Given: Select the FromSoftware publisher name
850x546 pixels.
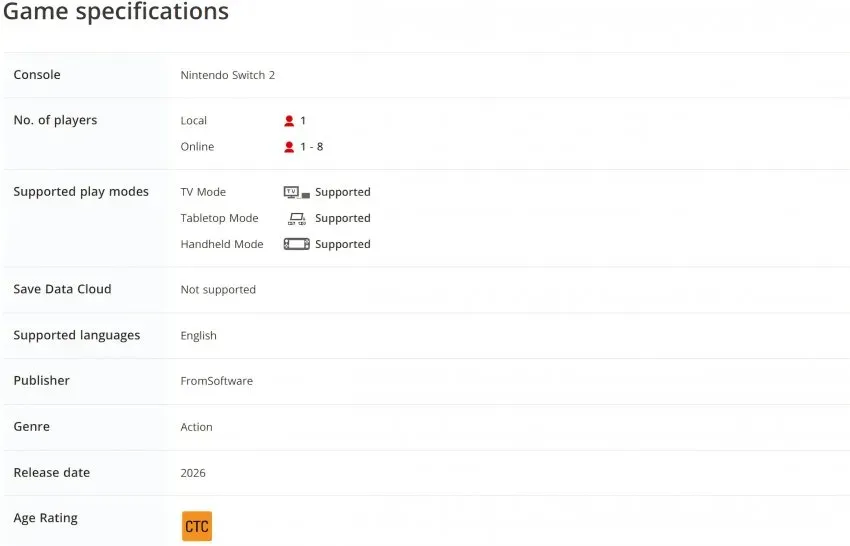Looking at the screenshot, I should (x=217, y=381).
